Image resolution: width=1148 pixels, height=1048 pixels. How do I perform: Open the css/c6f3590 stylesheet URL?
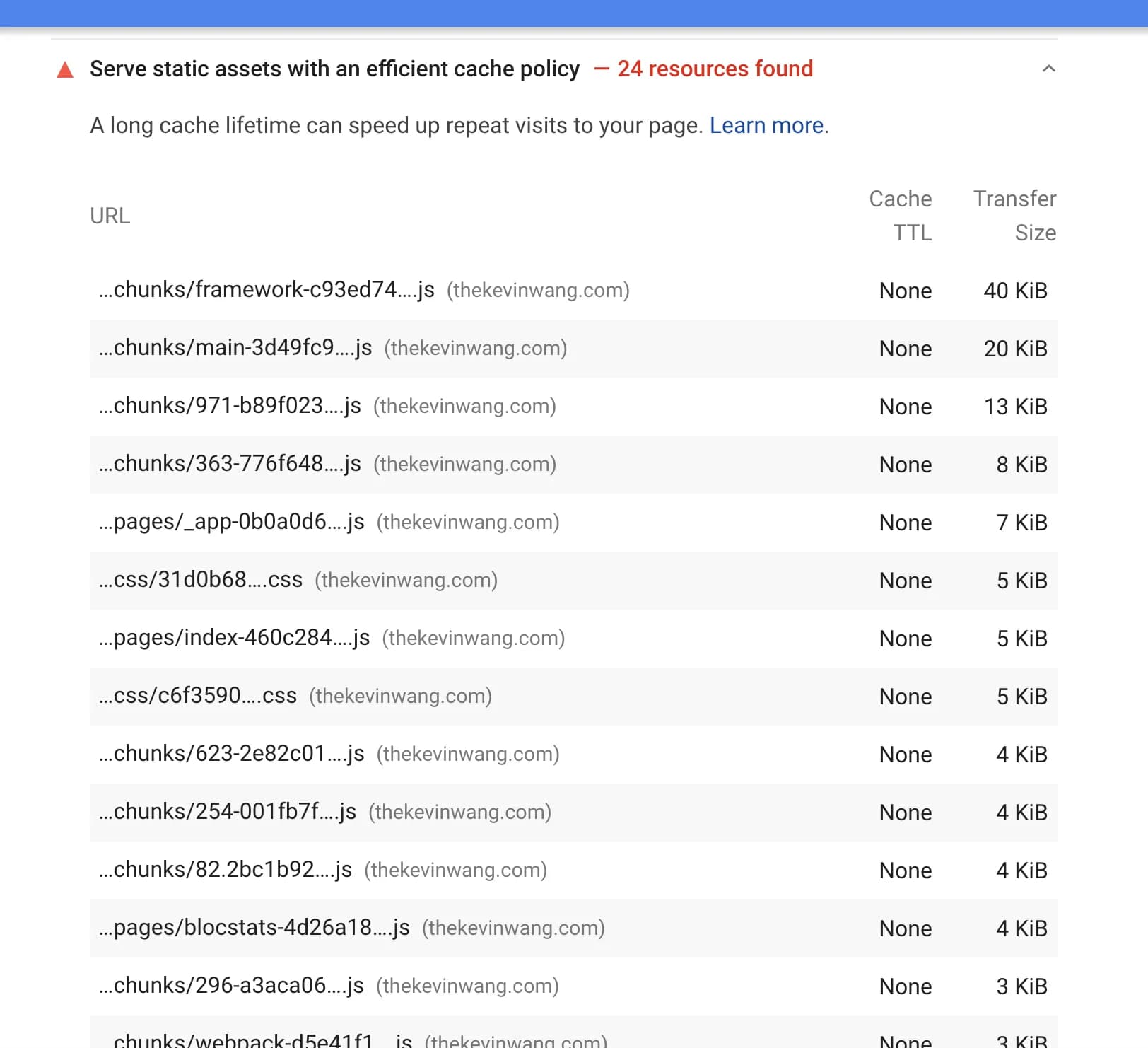point(198,696)
